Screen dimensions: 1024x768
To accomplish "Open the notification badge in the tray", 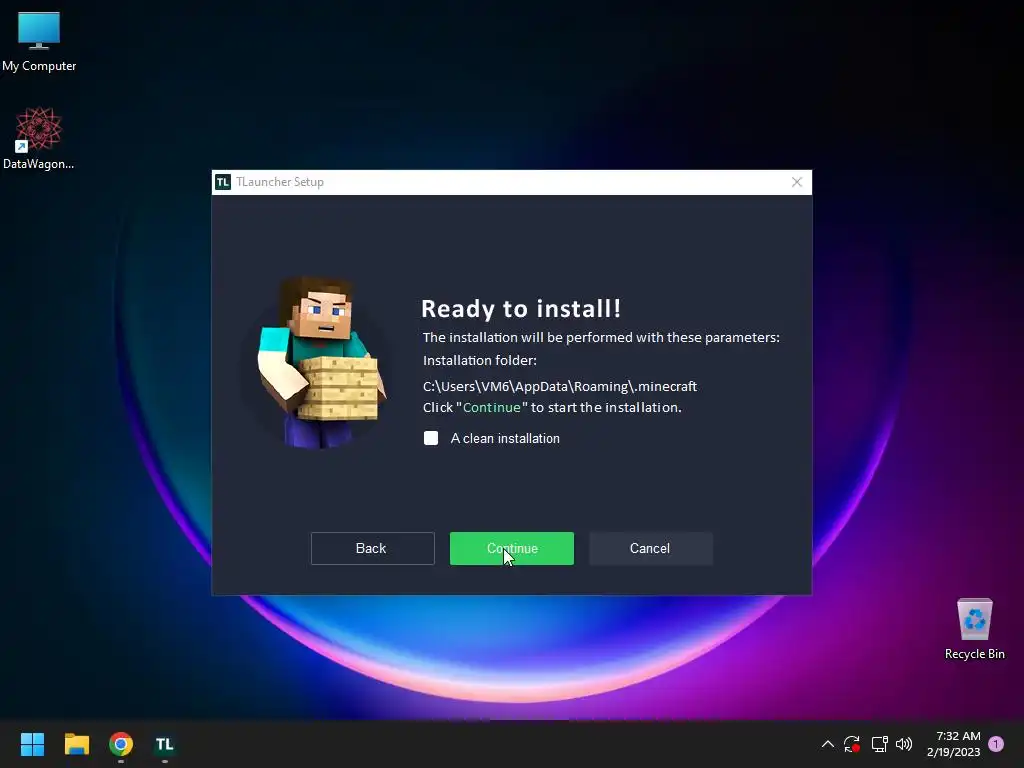I will click(996, 744).
